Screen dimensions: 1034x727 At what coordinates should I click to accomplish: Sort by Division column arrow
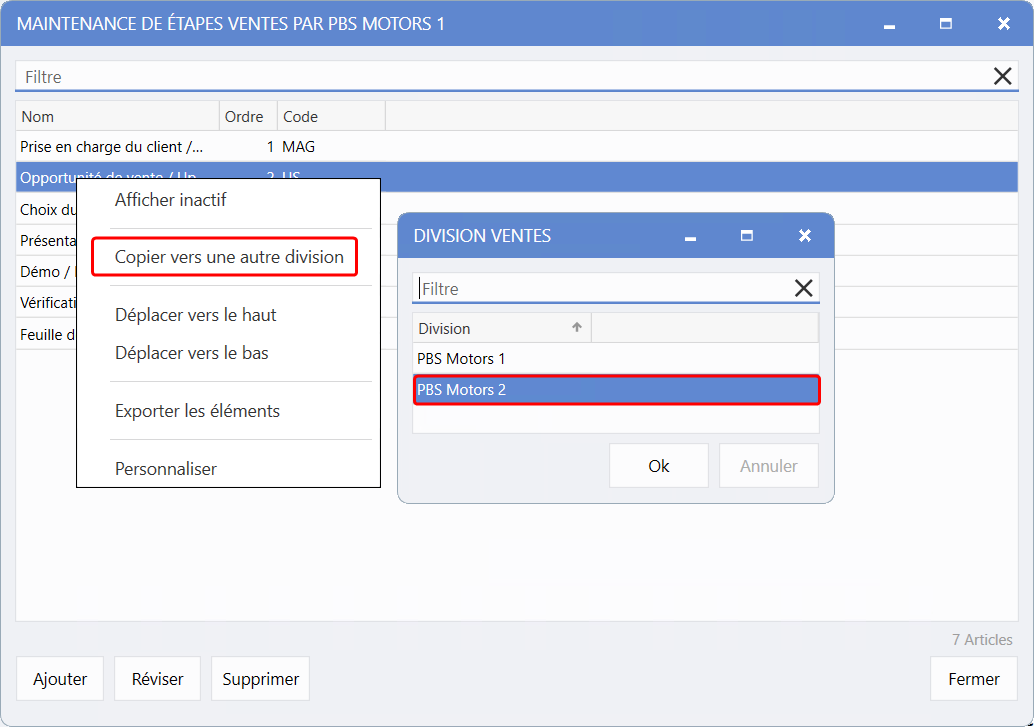[x=577, y=327]
